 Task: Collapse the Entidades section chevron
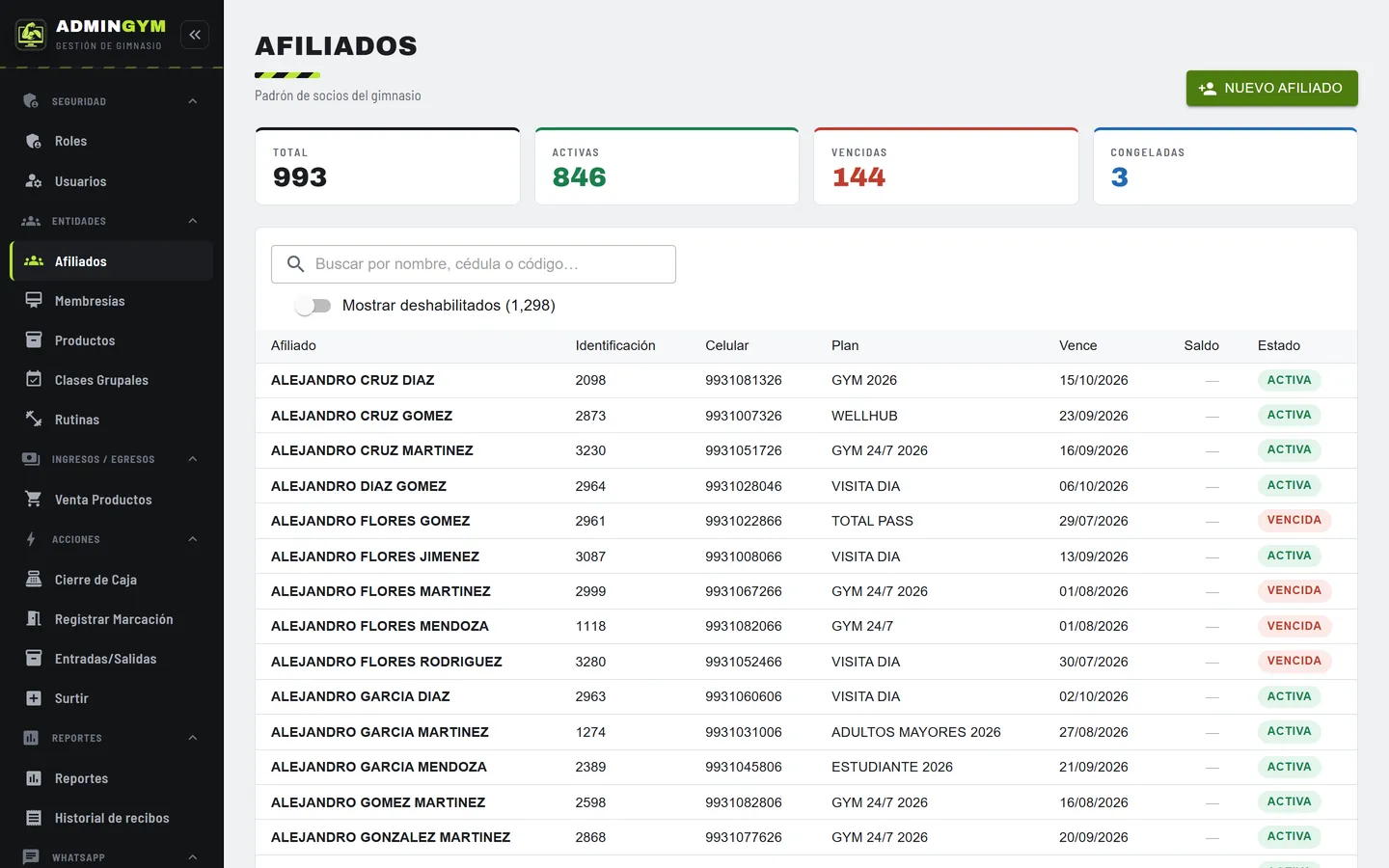(193, 221)
